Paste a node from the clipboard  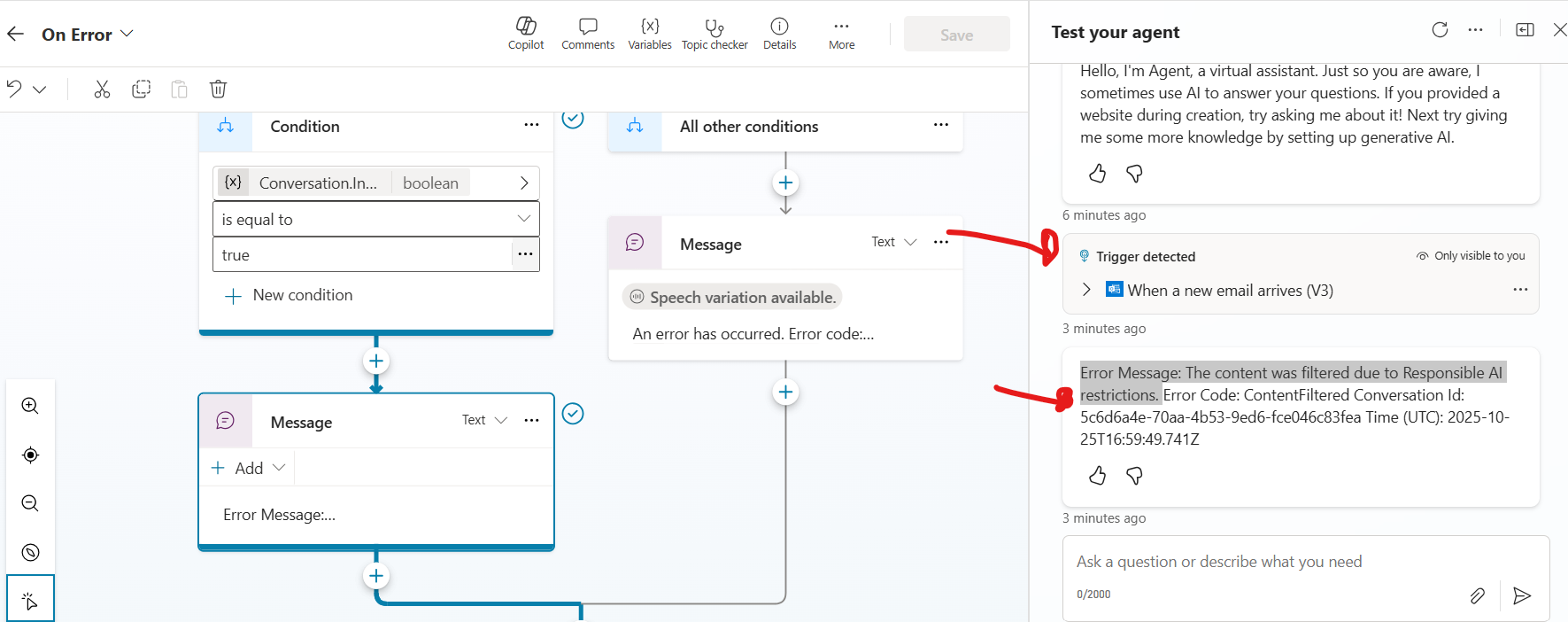[x=179, y=89]
